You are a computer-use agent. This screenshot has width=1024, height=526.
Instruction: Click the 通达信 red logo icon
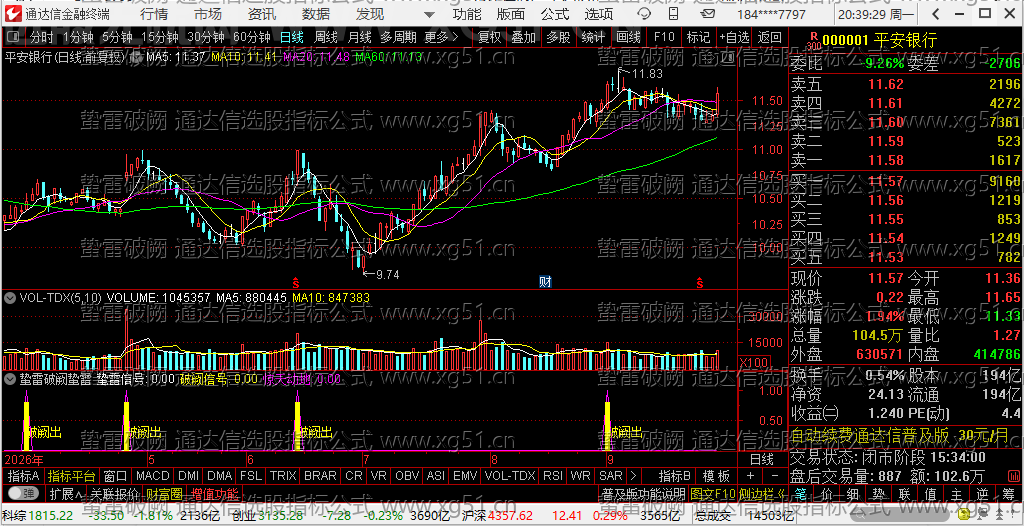[x=12, y=14]
